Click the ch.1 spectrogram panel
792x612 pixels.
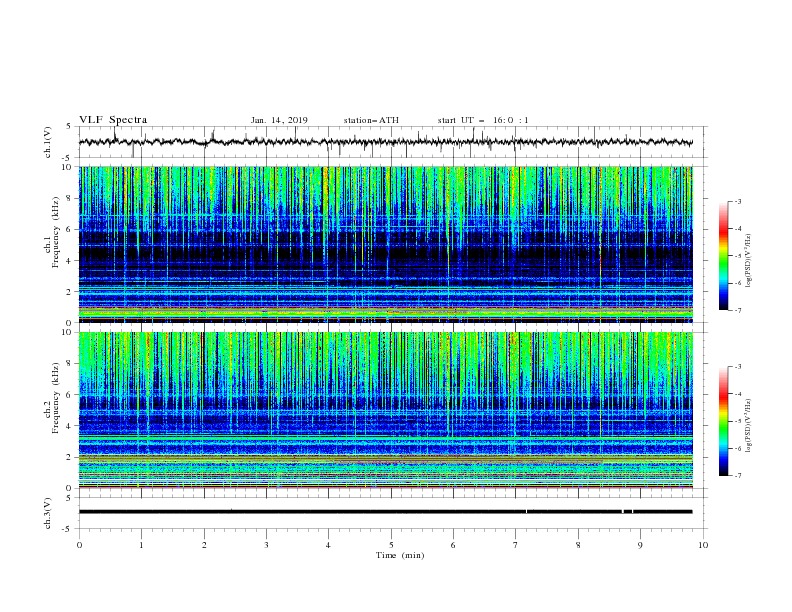tap(385, 244)
